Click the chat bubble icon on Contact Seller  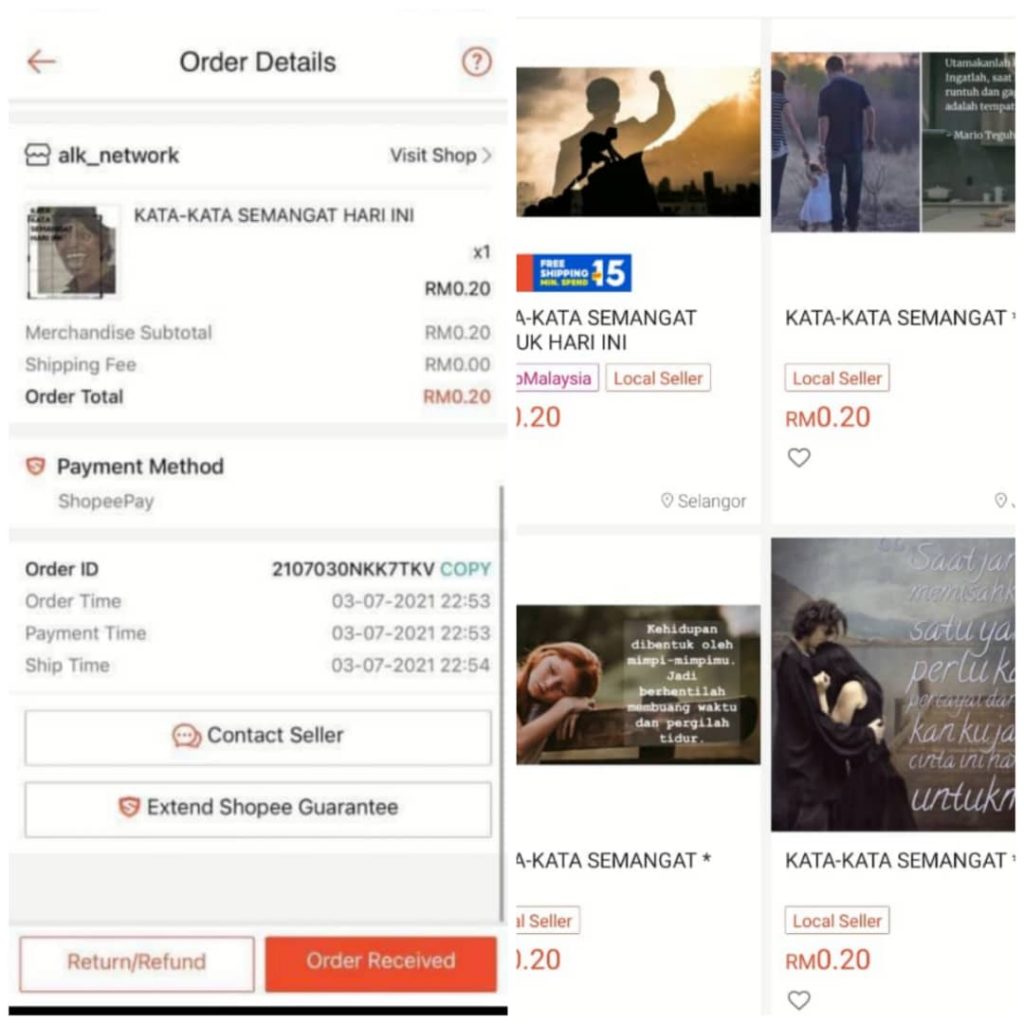187,736
